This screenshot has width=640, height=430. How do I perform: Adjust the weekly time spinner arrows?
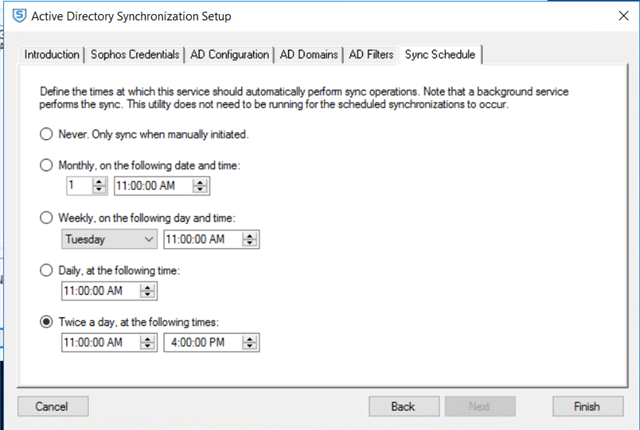250,239
